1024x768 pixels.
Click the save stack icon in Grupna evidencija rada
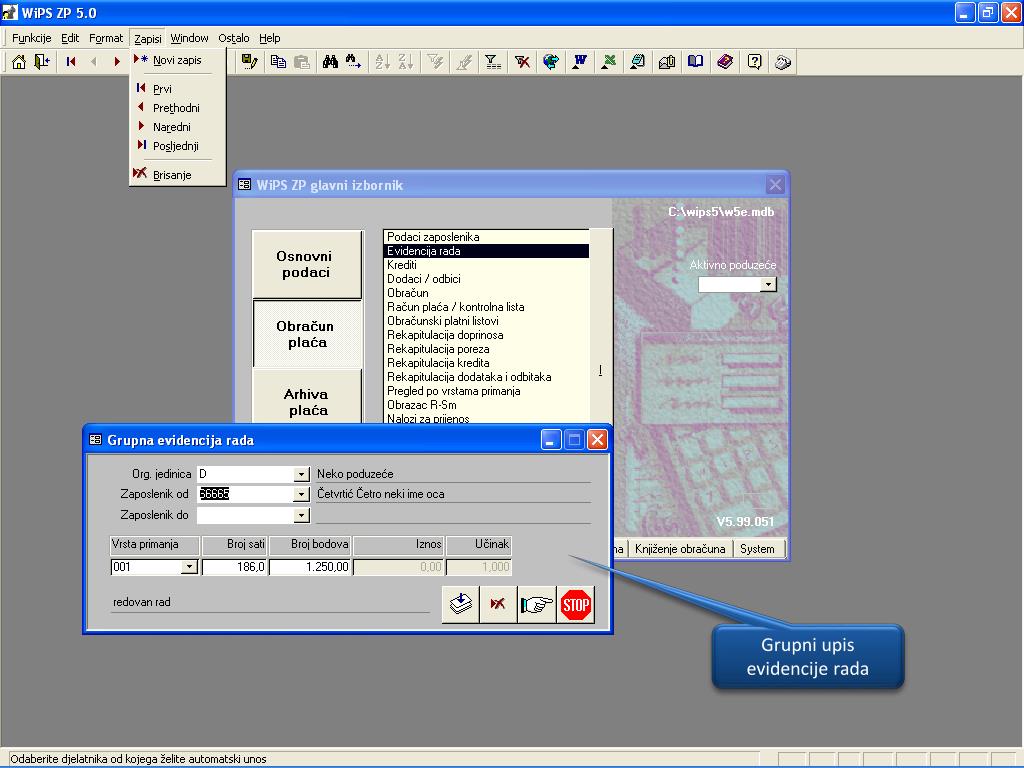click(461, 605)
